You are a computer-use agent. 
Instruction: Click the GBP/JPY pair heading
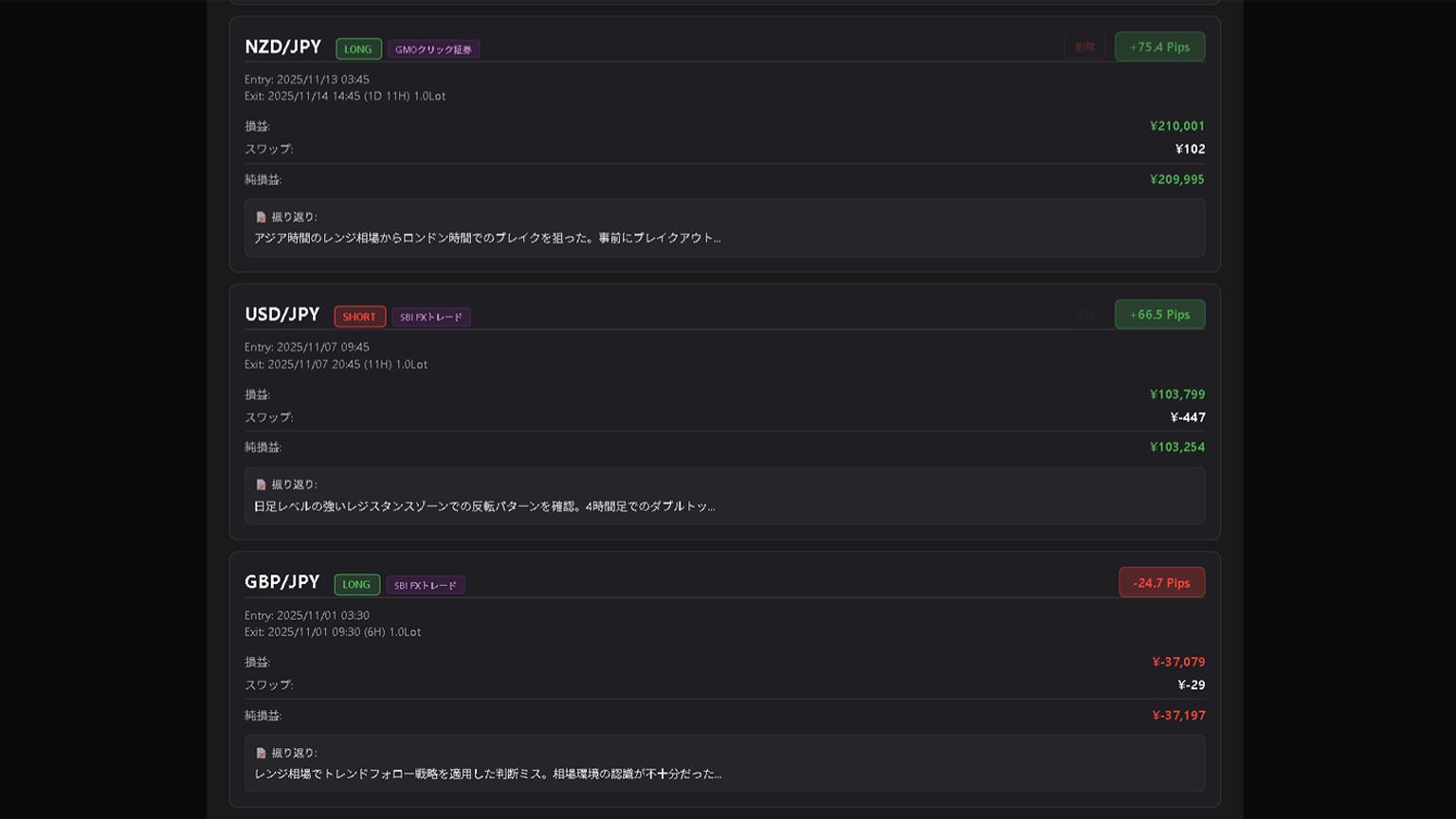tap(282, 582)
